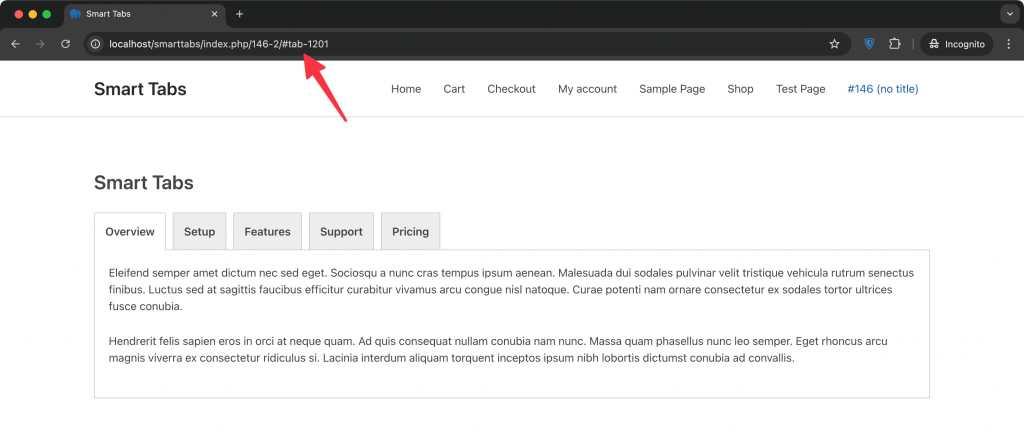
Task: Open the Bitwarden shield extension icon
Action: 869,44
